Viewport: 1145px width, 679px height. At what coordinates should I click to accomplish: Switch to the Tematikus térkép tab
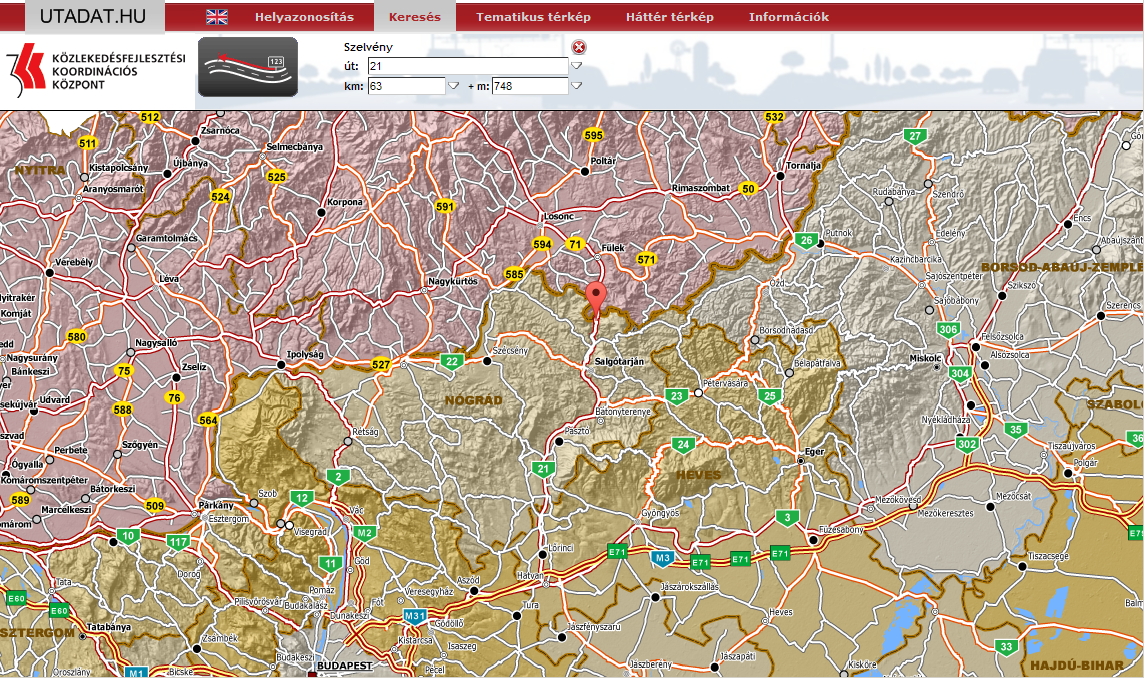533,17
